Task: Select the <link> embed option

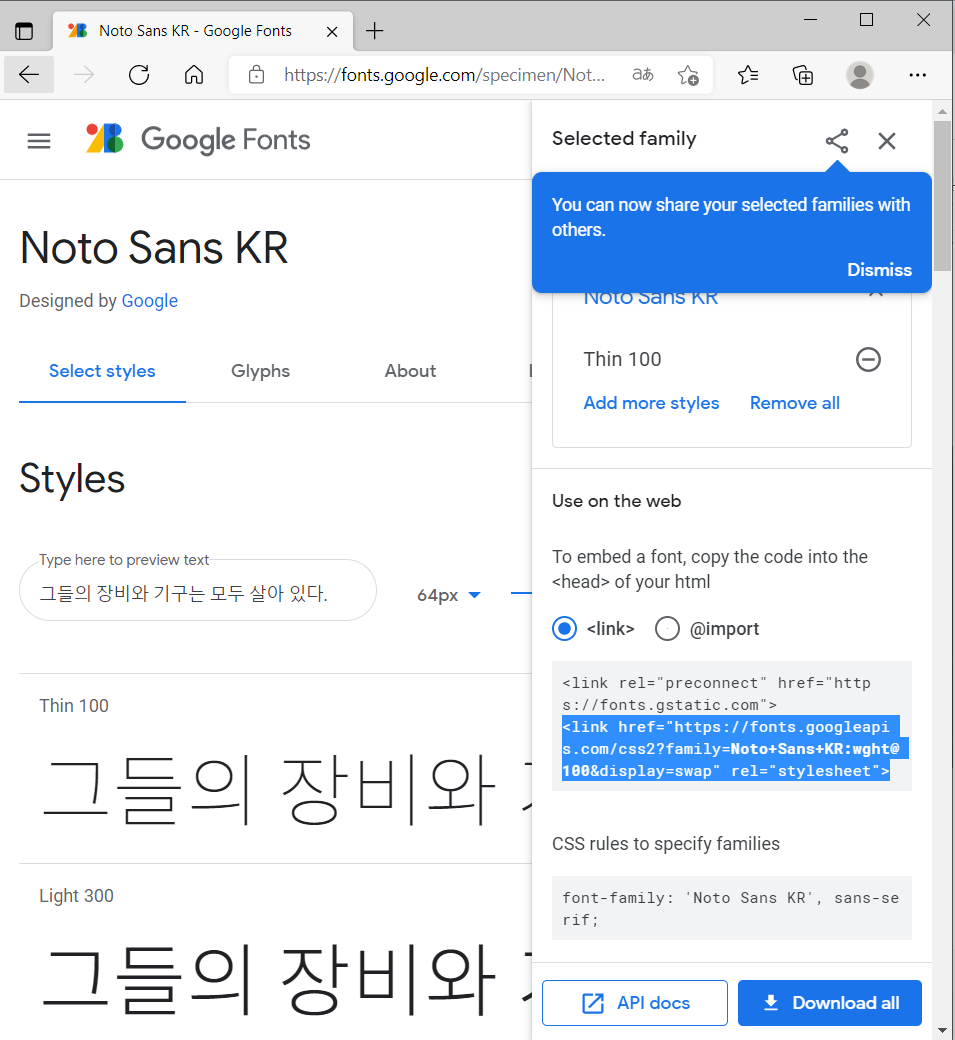Action: [564, 628]
